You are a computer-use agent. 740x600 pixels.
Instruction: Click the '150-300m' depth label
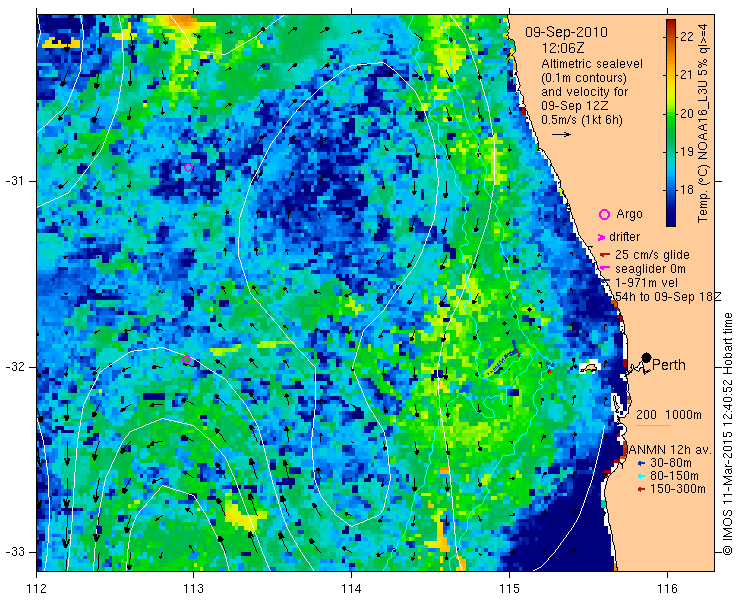click(x=678, y=490)
